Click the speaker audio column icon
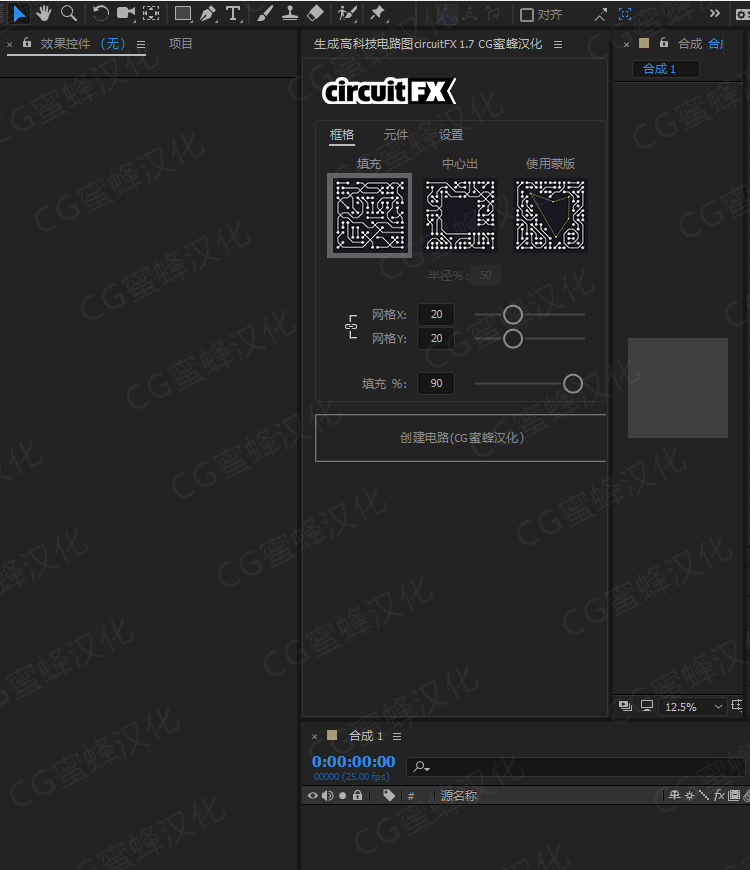750x870 pixels. coord(327,796)
